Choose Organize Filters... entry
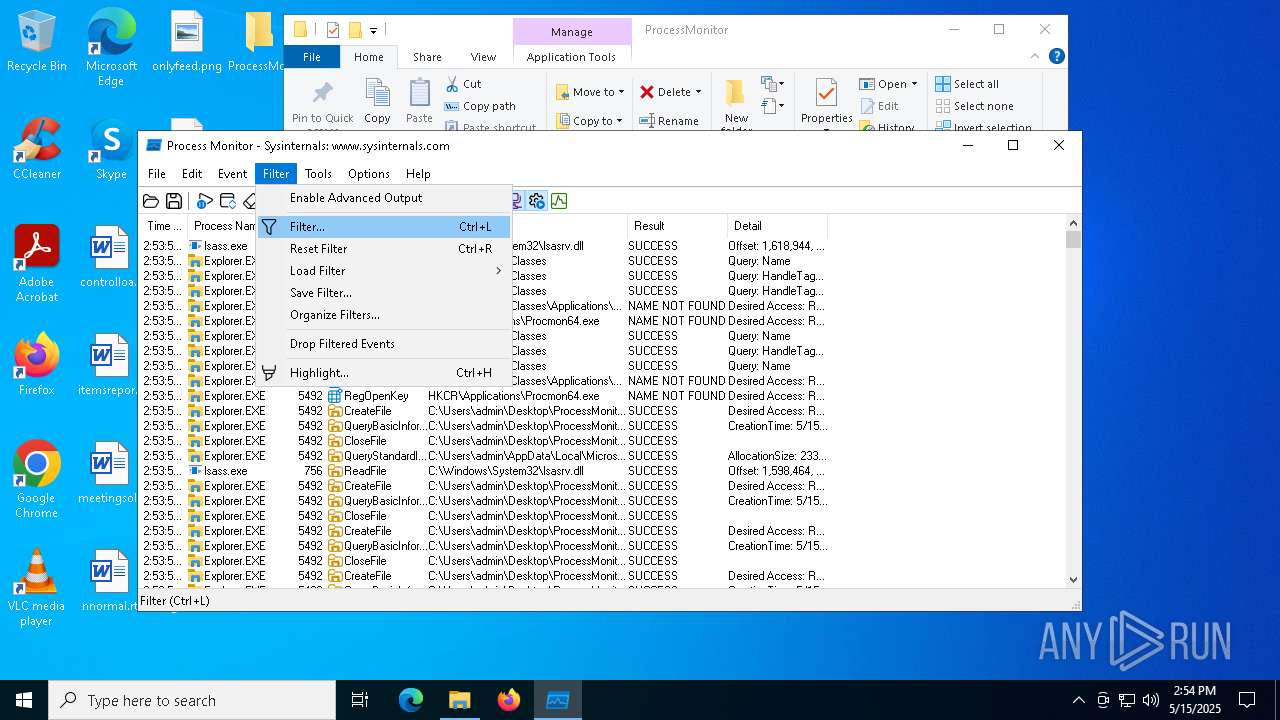This screenshot has width=1280, height=720. (384, 315)
